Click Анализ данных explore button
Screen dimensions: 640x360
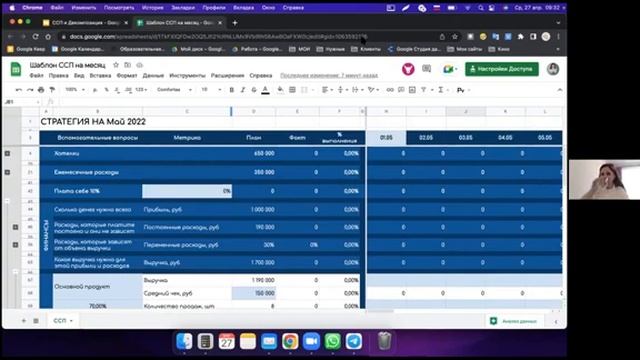click(514, 321)
